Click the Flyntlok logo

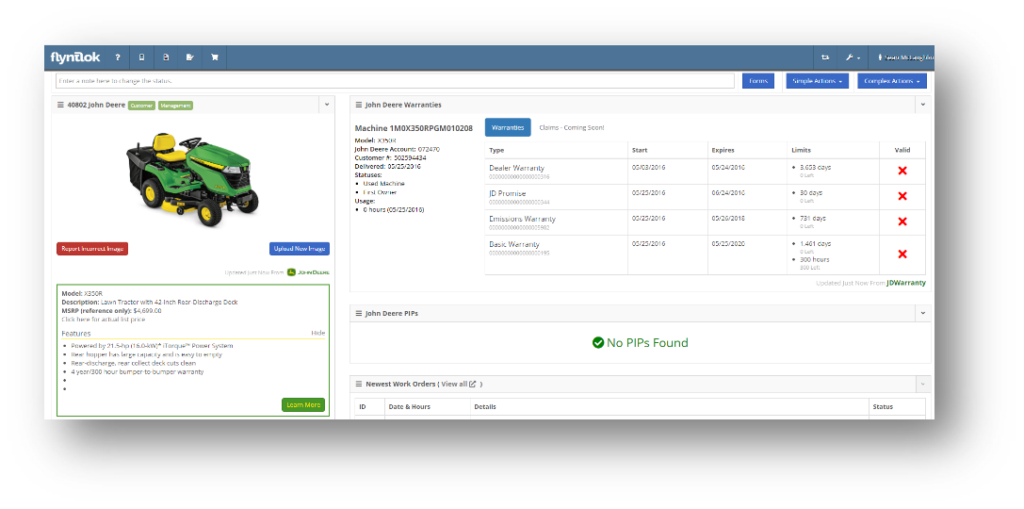(75, 57)
